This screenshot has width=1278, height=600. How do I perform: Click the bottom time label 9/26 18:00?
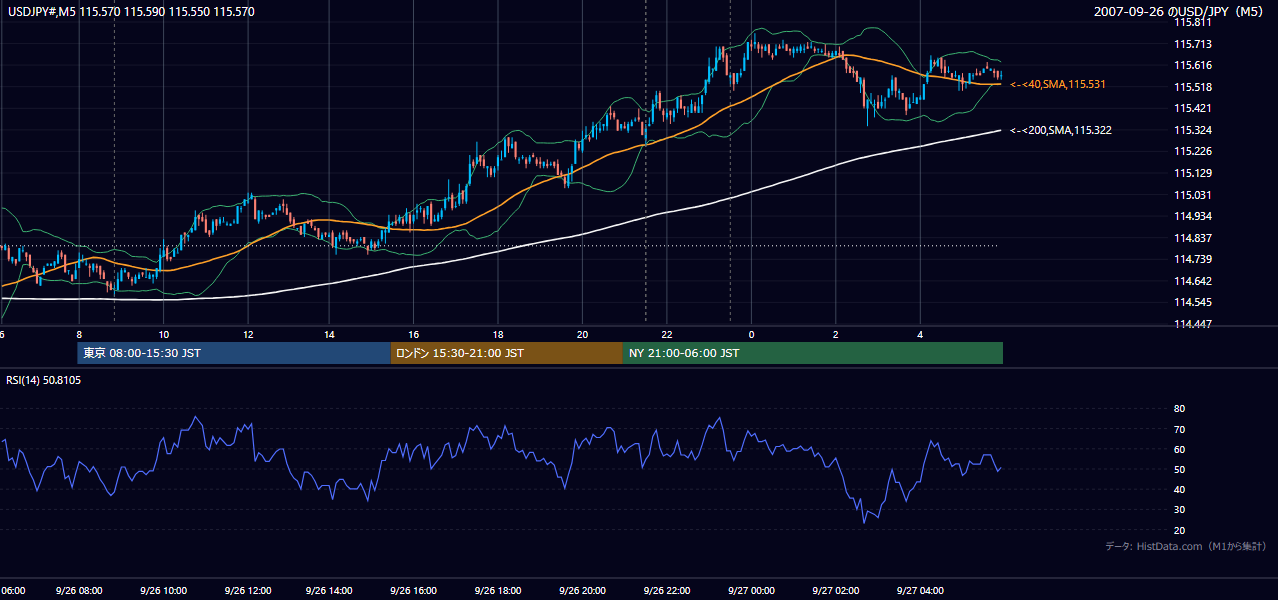click(x=498, y=591)
